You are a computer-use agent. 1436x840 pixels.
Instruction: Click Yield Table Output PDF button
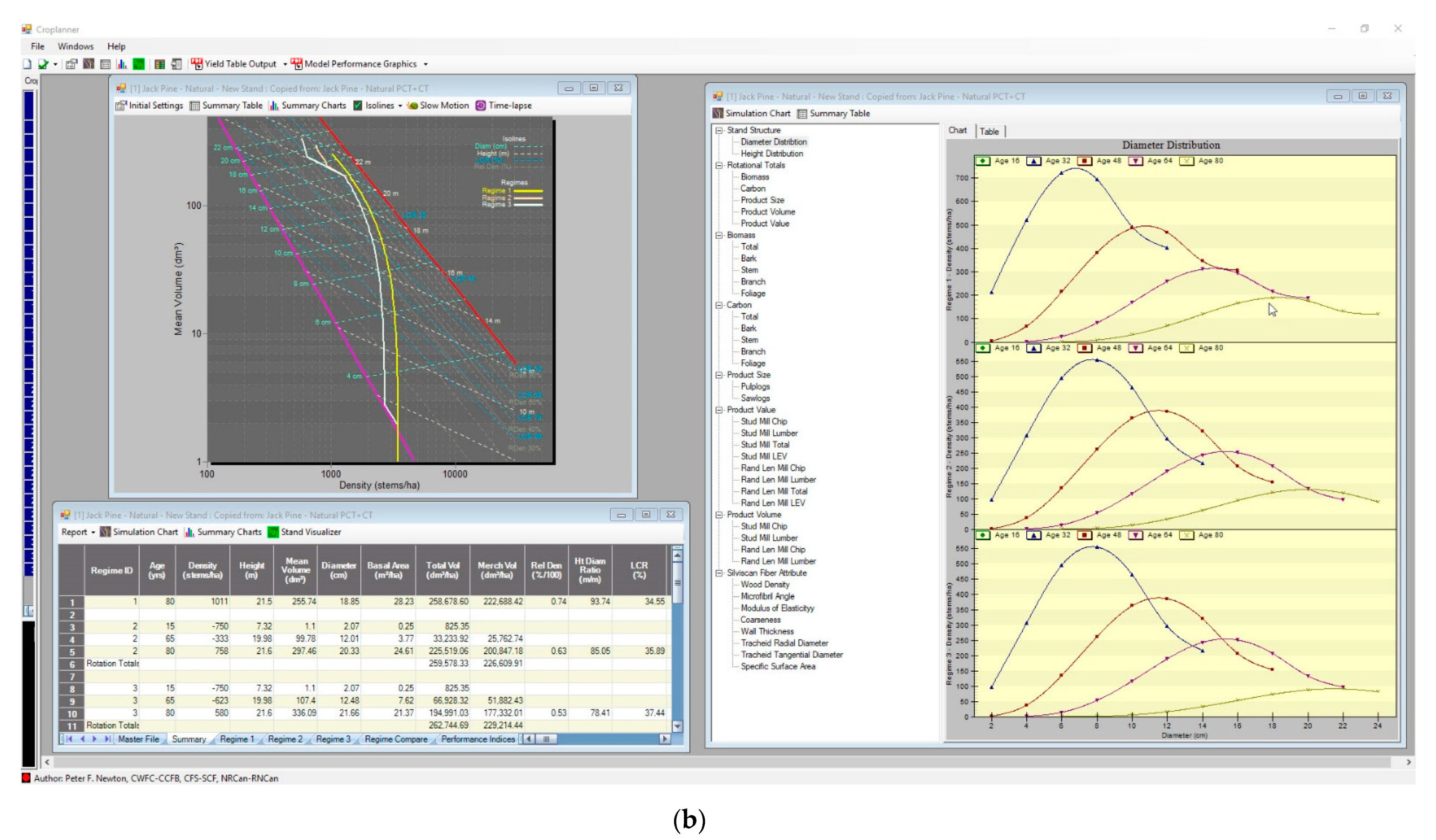click(234, 64)
